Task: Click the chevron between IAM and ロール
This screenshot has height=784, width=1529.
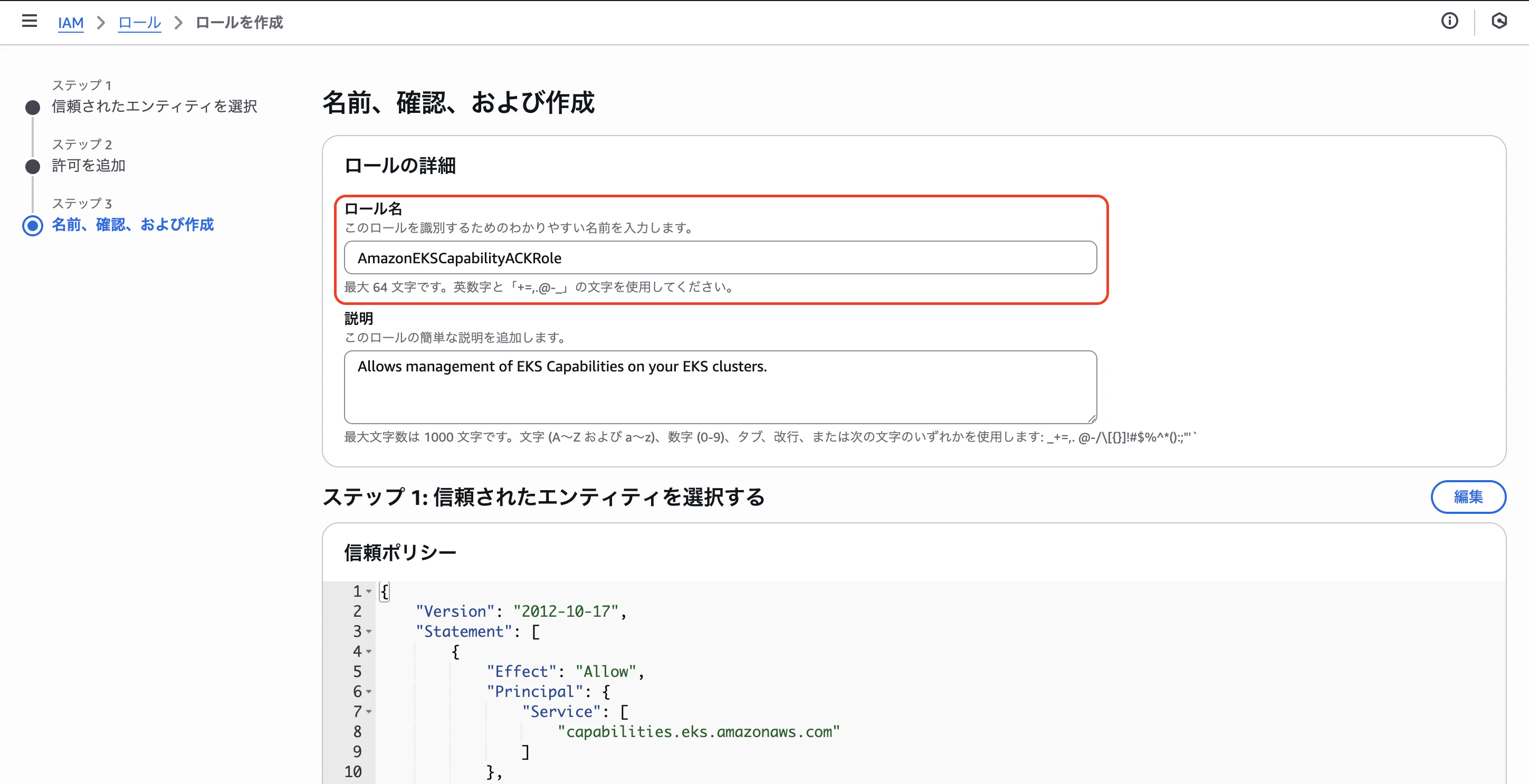Action: point(101,23)
